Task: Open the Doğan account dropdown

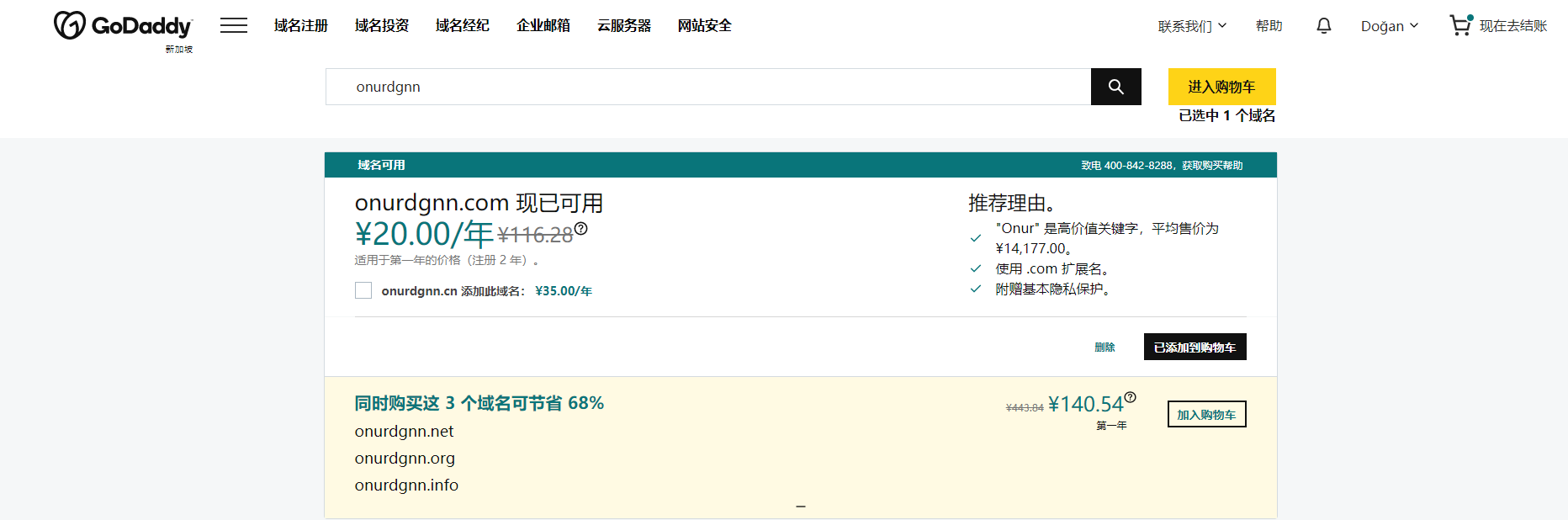Action: tap(1390, 26)
